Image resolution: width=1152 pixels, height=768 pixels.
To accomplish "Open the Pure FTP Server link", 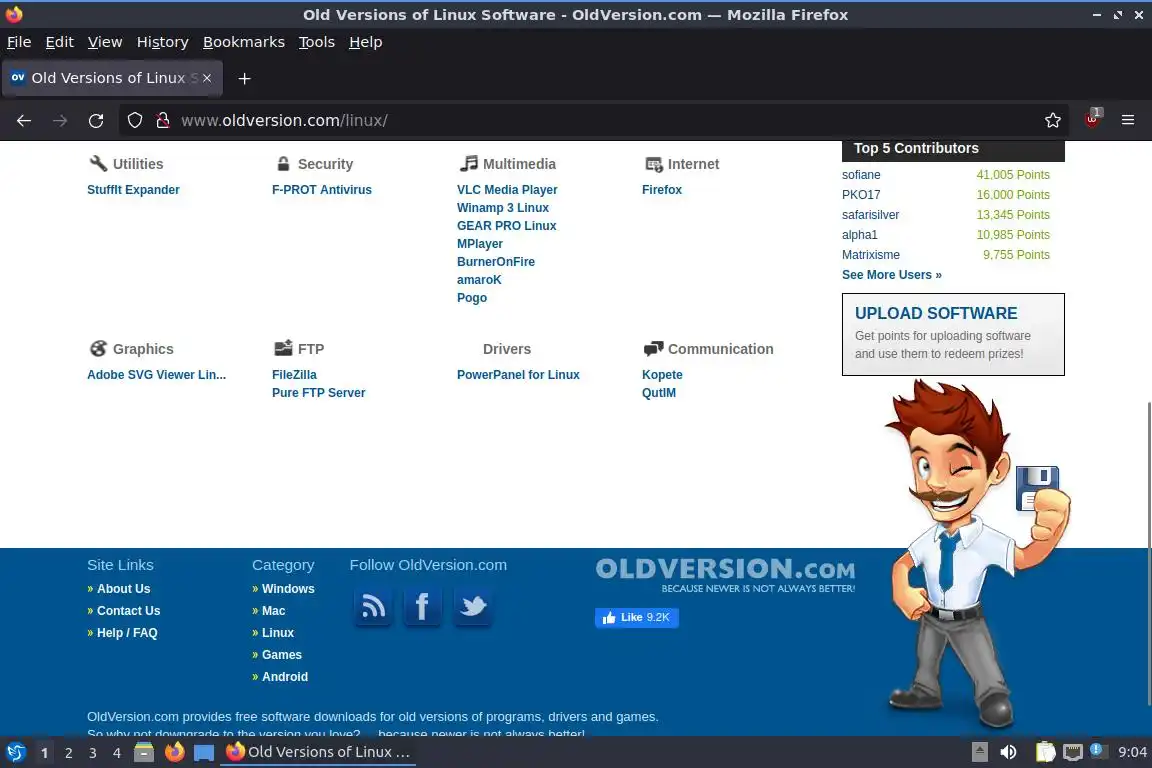I will 318,392.
